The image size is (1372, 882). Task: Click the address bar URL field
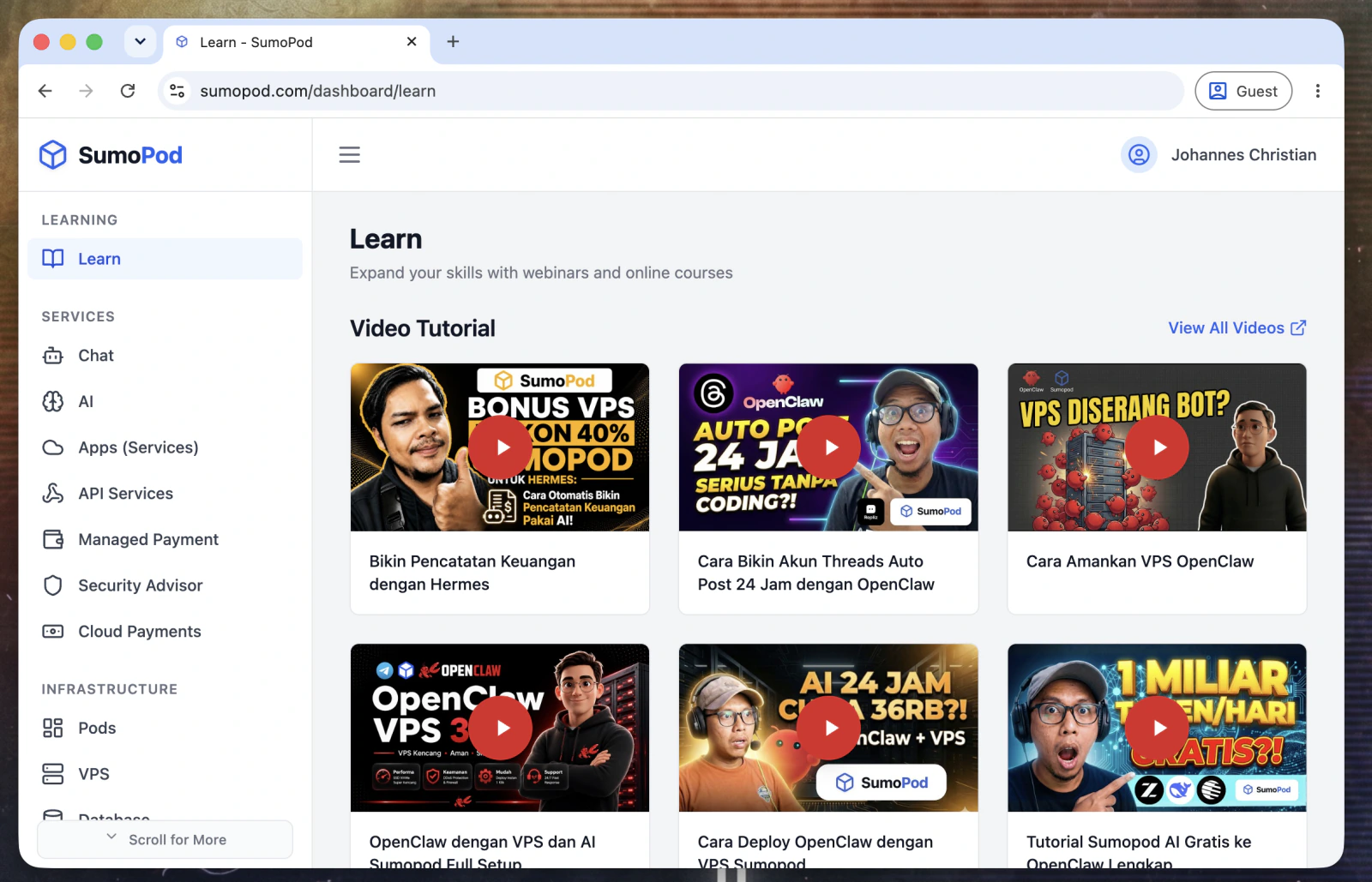click(671, 91)
